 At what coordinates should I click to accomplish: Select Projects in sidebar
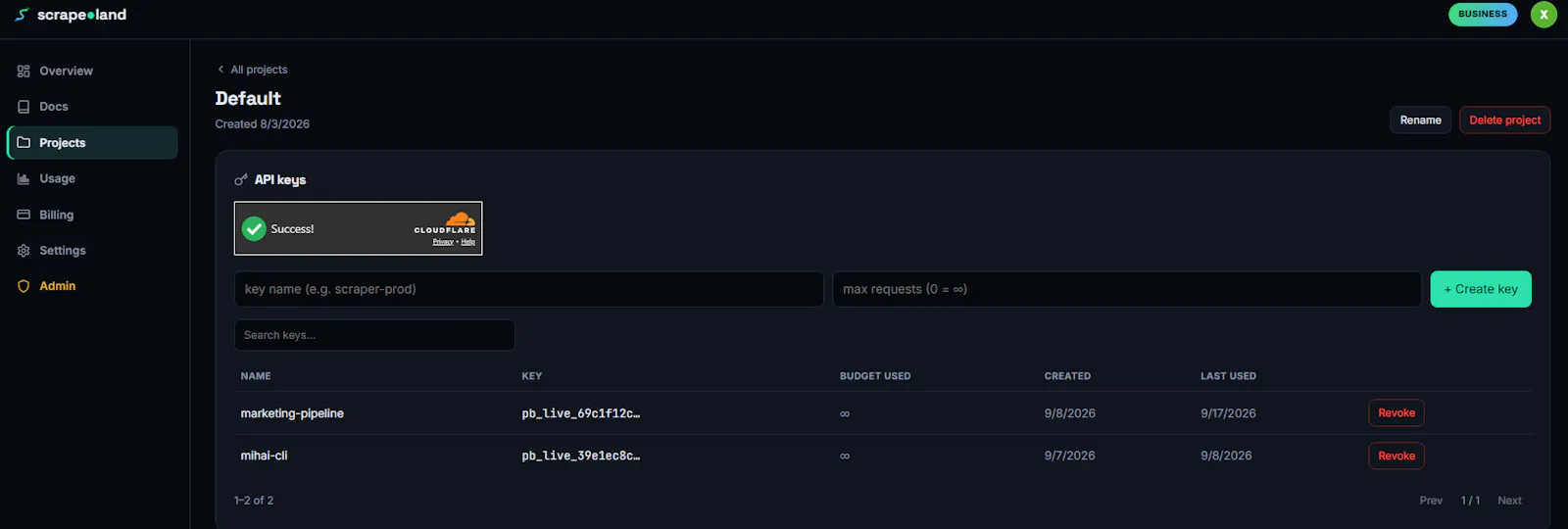click(x=92, y=143)
